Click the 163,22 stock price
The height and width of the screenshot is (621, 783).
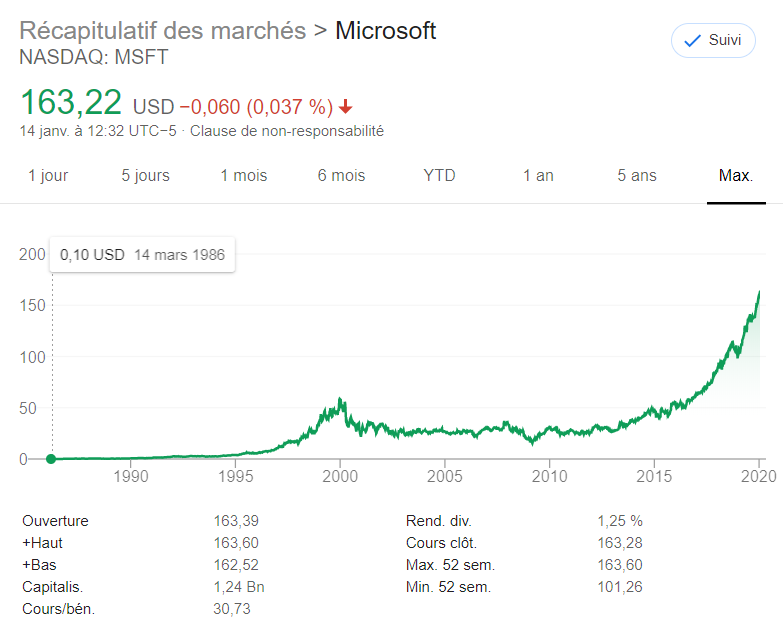(71, 103)
